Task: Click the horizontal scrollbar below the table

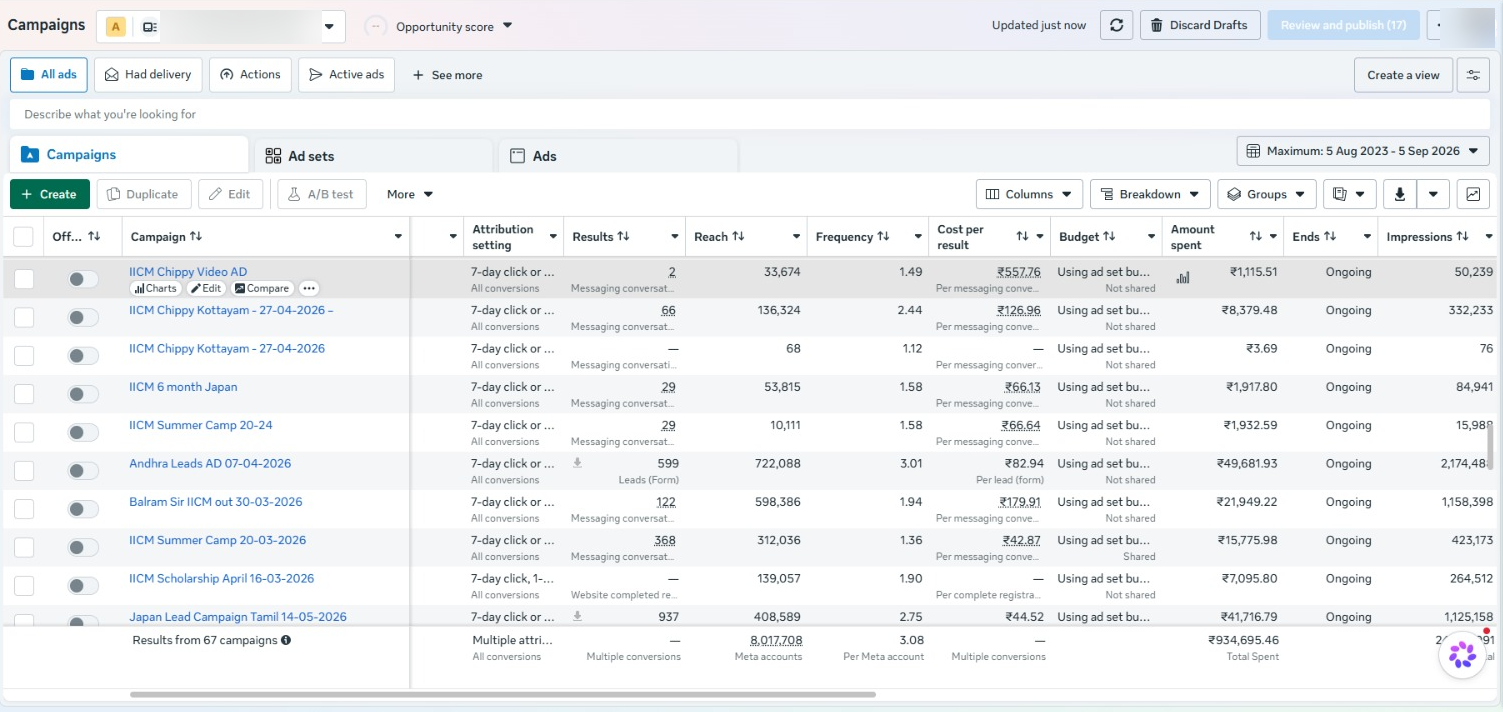Action: point(502,694)
